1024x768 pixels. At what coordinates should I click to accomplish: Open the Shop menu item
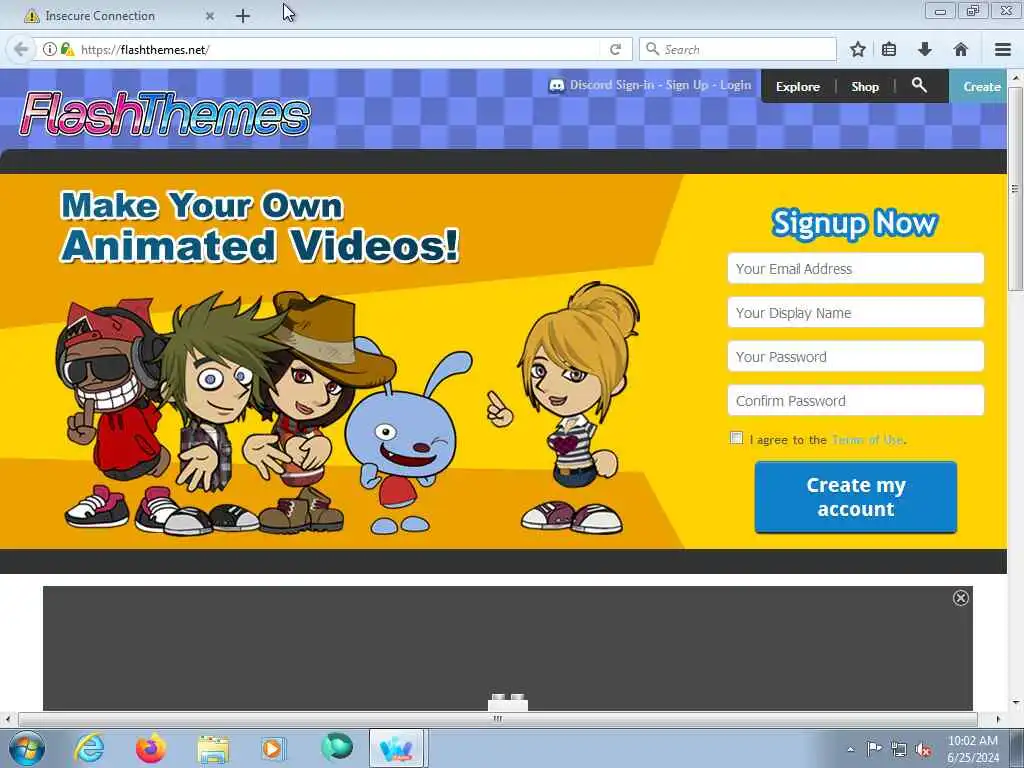tap(865, 86)
